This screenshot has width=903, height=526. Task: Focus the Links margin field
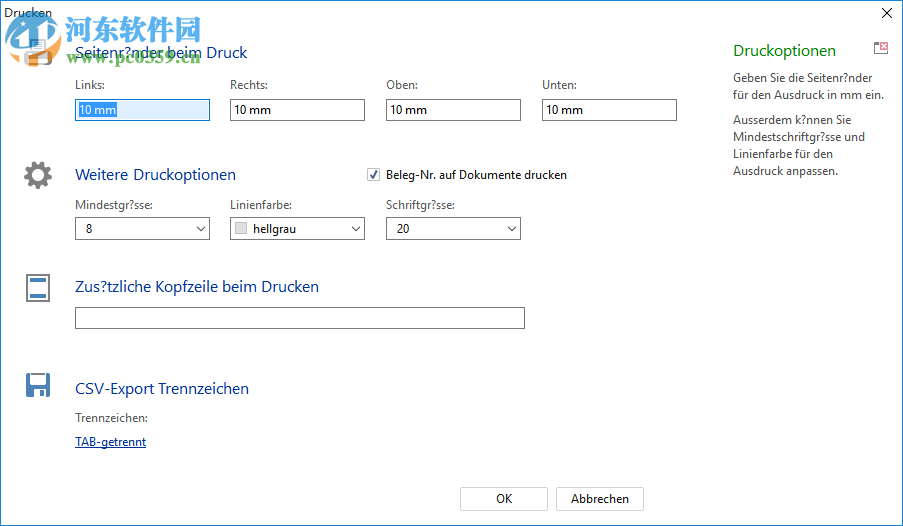tap(142, 110)
